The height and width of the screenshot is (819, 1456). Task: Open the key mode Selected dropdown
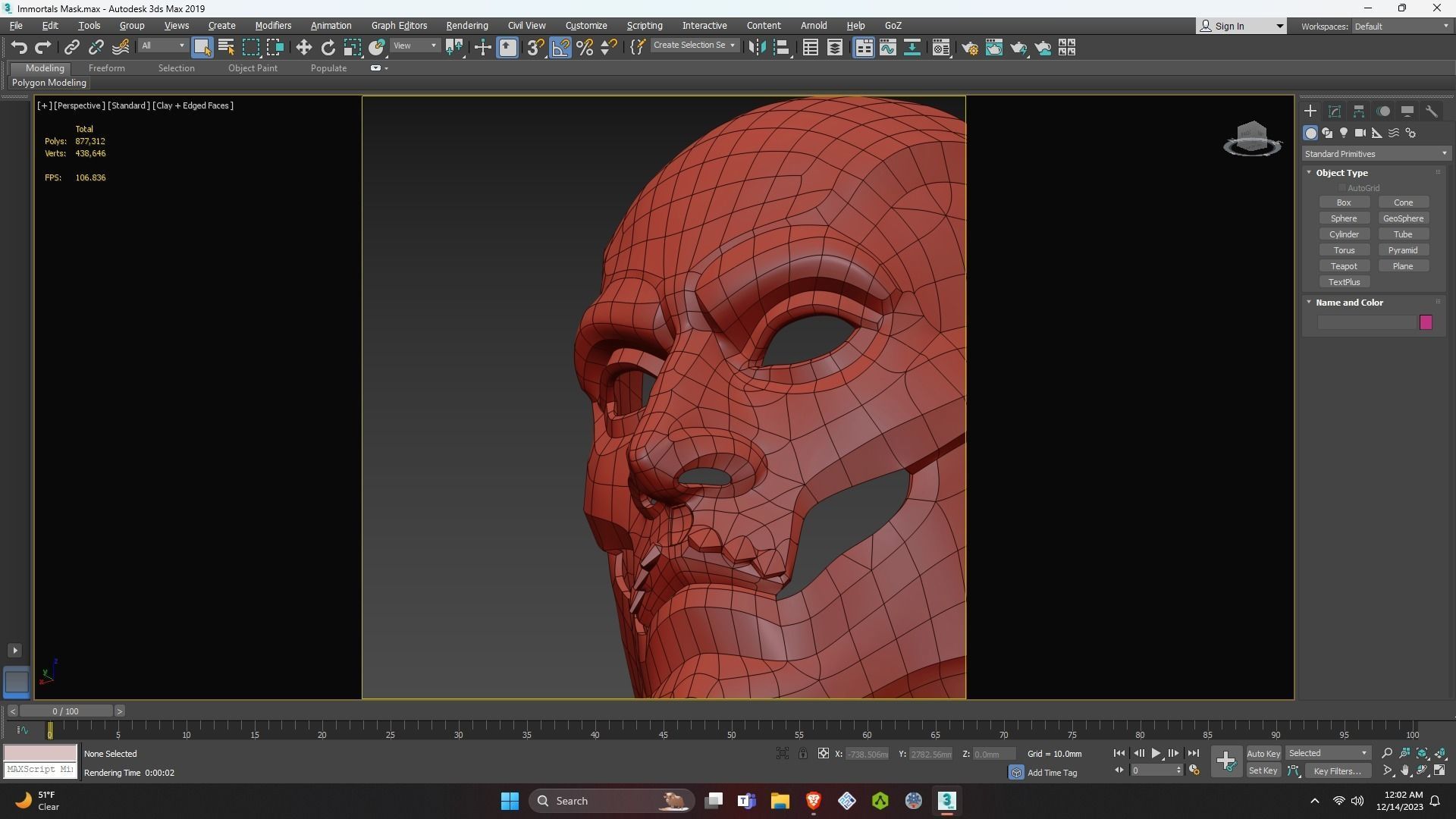[x=1328, y=753]
